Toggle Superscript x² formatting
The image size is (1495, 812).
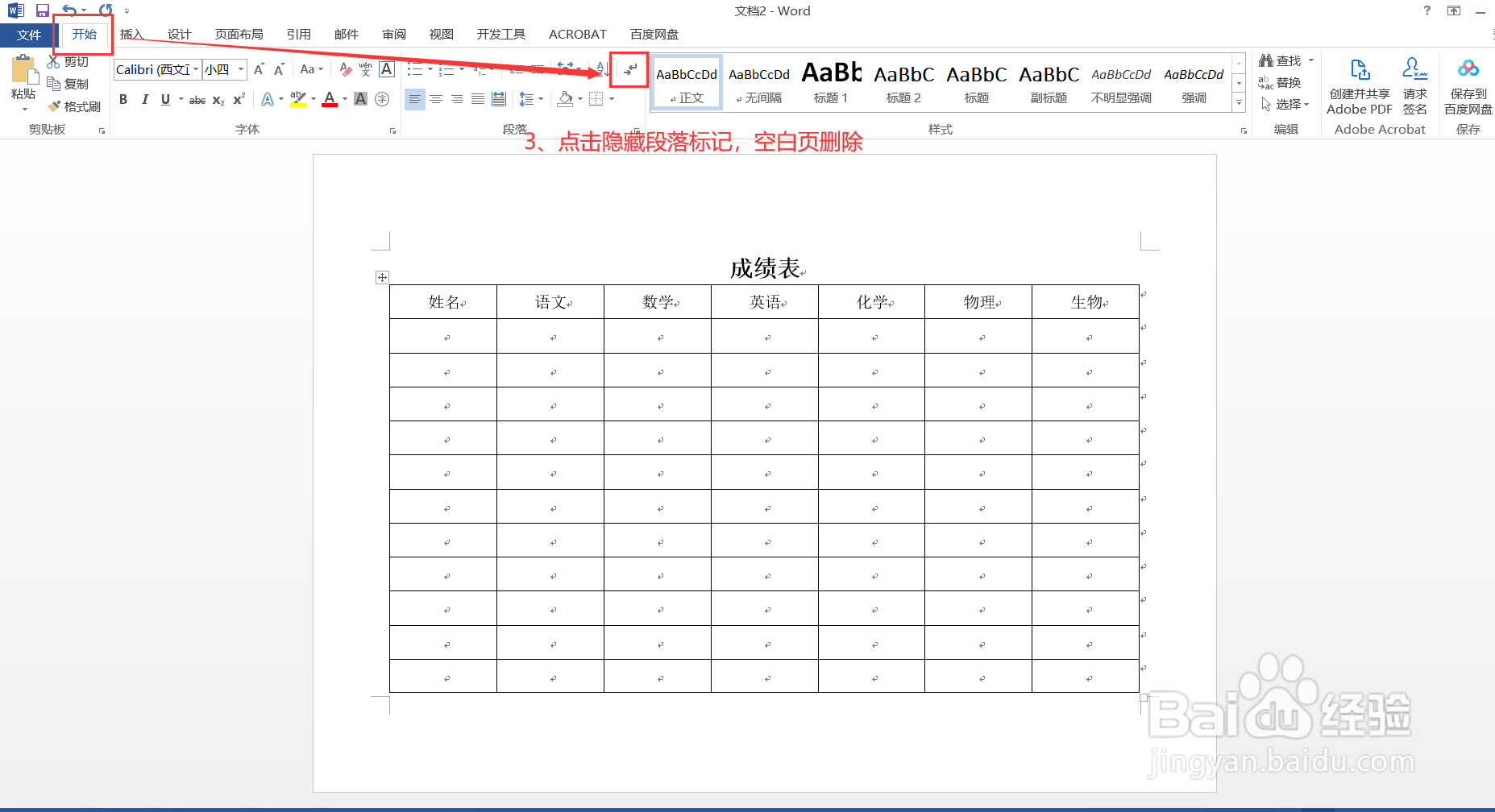[x=239, y=99]
